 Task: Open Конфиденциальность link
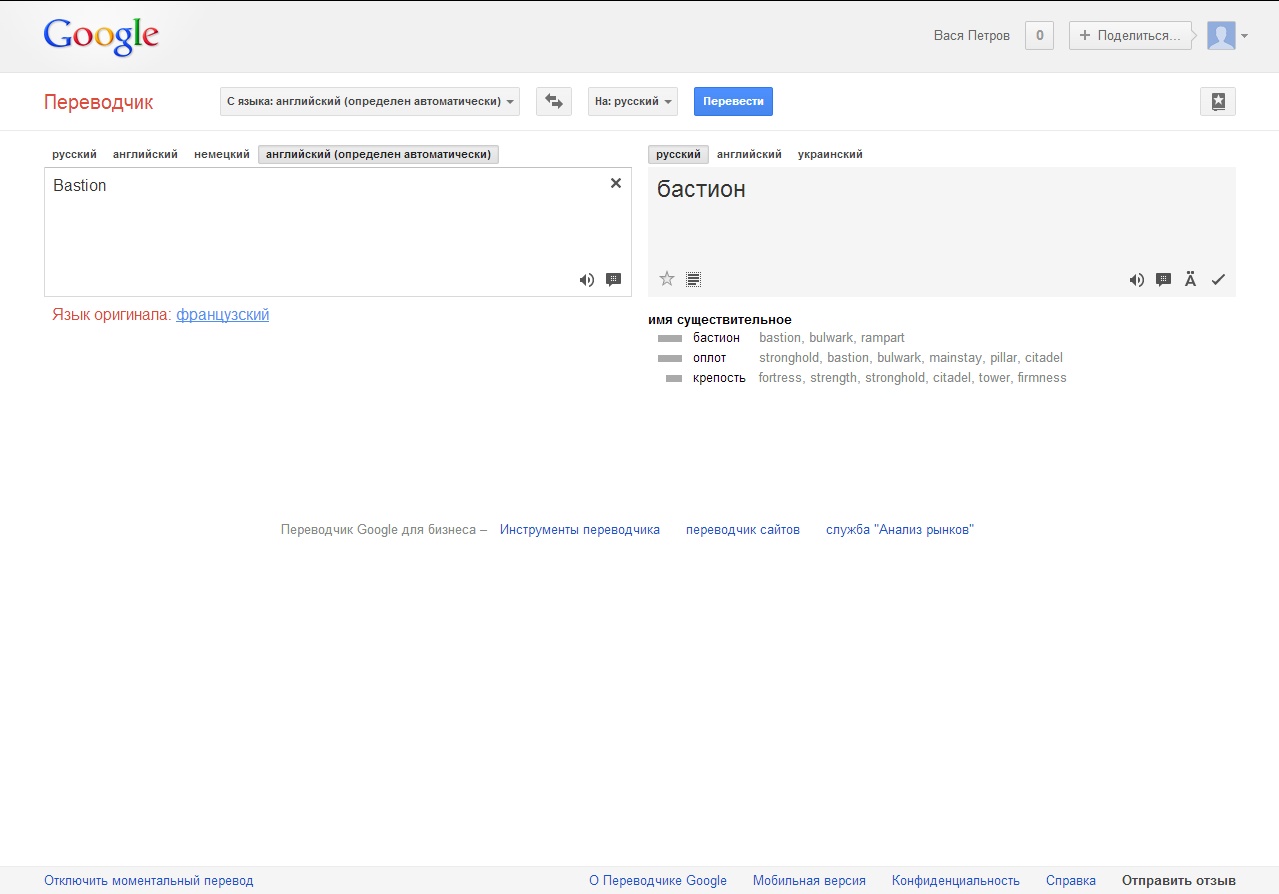pyautogui.click(x=956, y=881)
